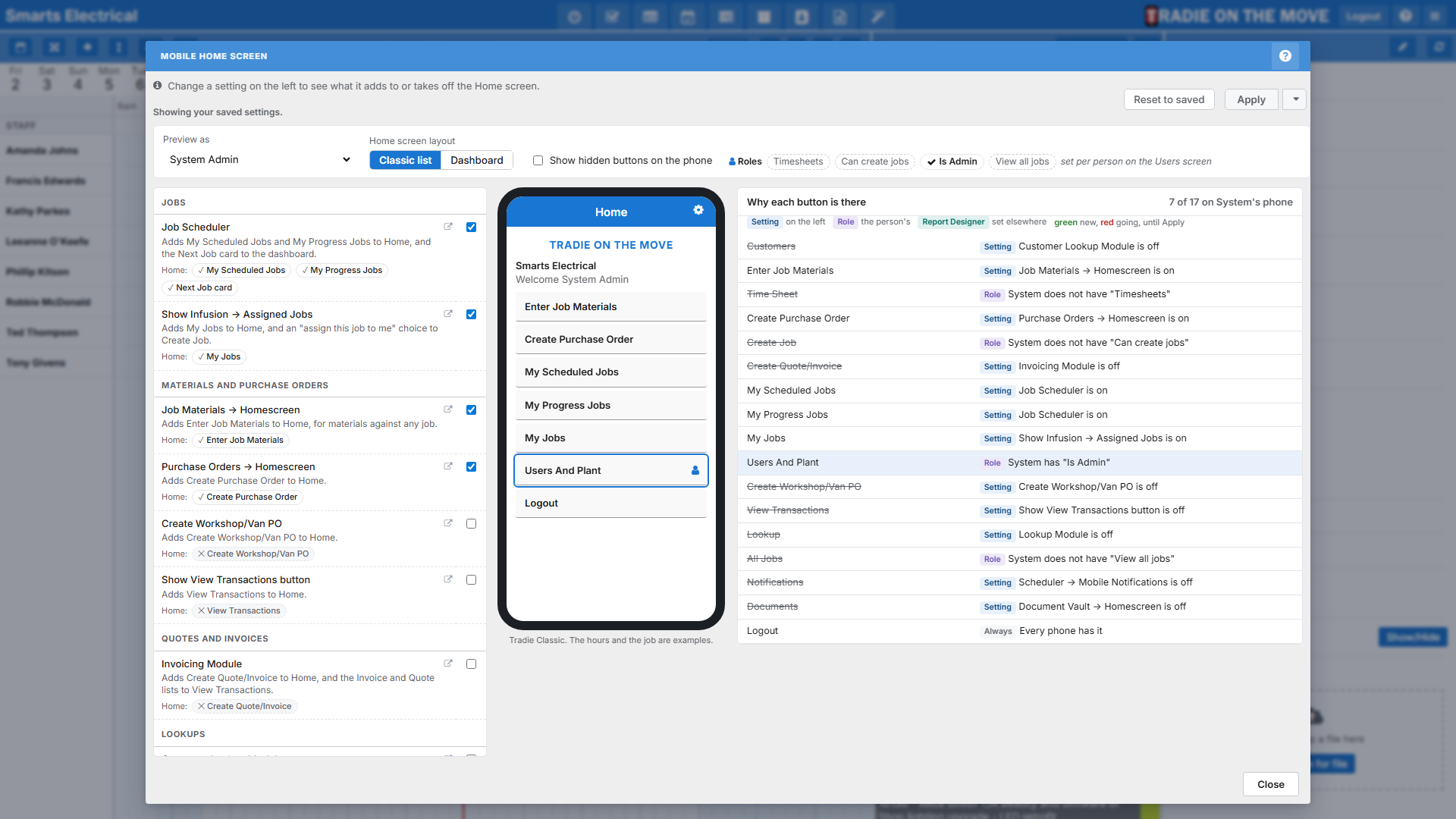
Task: Click the Next Job card chip
Action: point(199,287)
